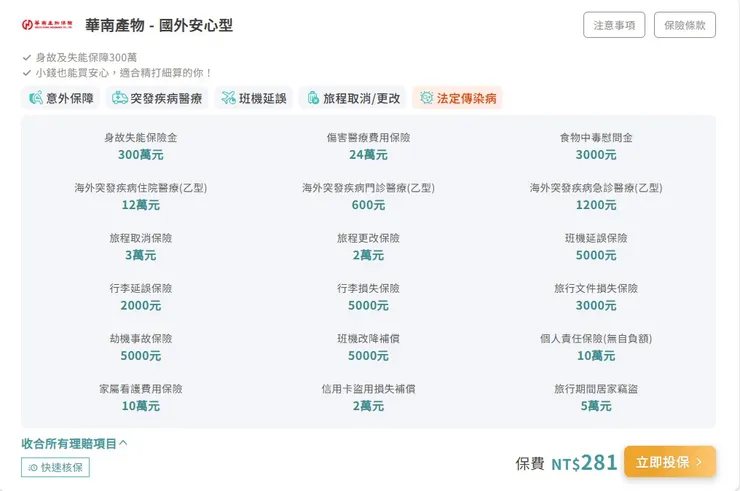Click the clock icon in 快速核保
The width and height of the screenshot is (740, 491).
tap(33, 467)
